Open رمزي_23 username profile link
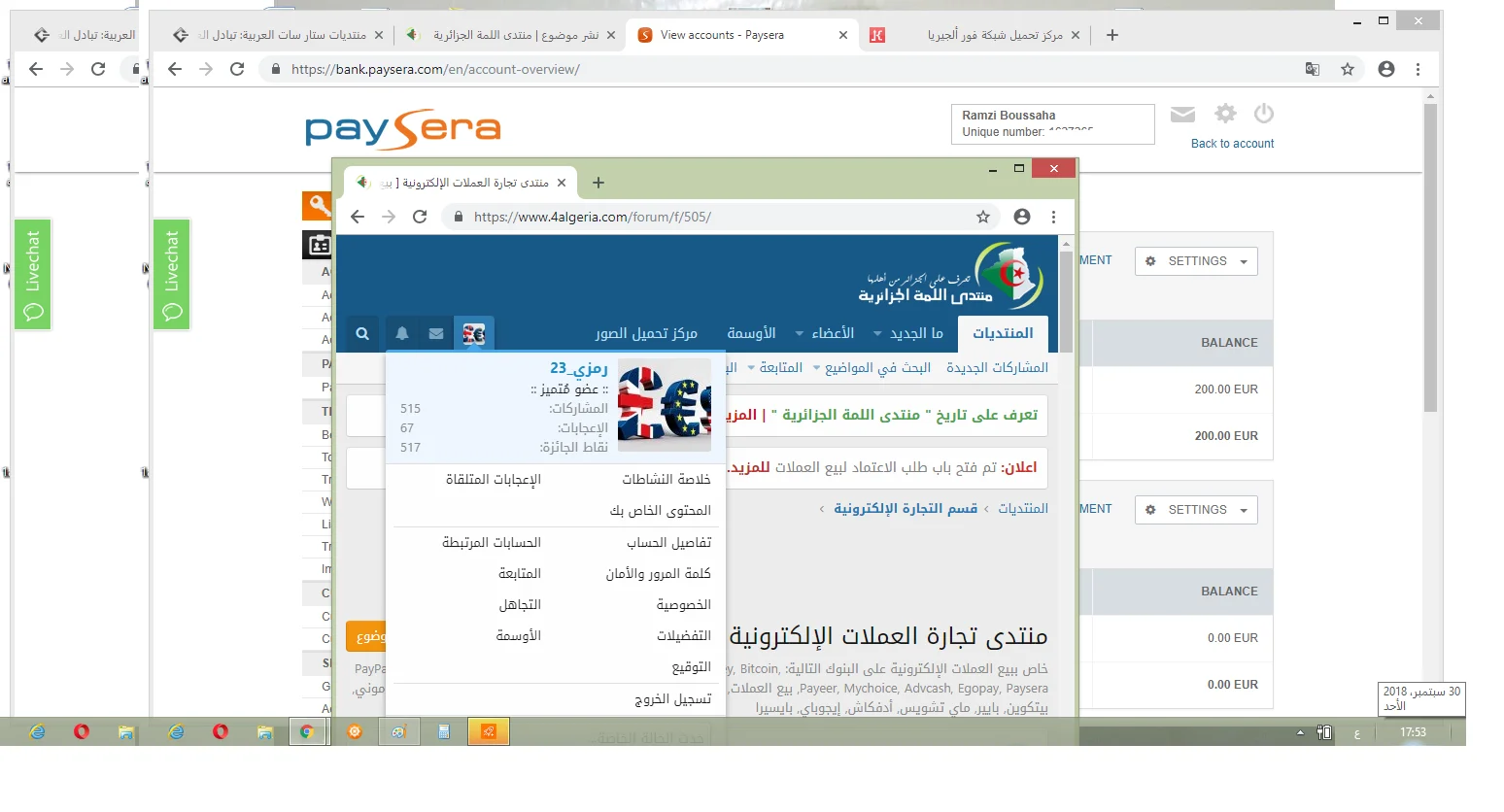 (x=578, y=368)
